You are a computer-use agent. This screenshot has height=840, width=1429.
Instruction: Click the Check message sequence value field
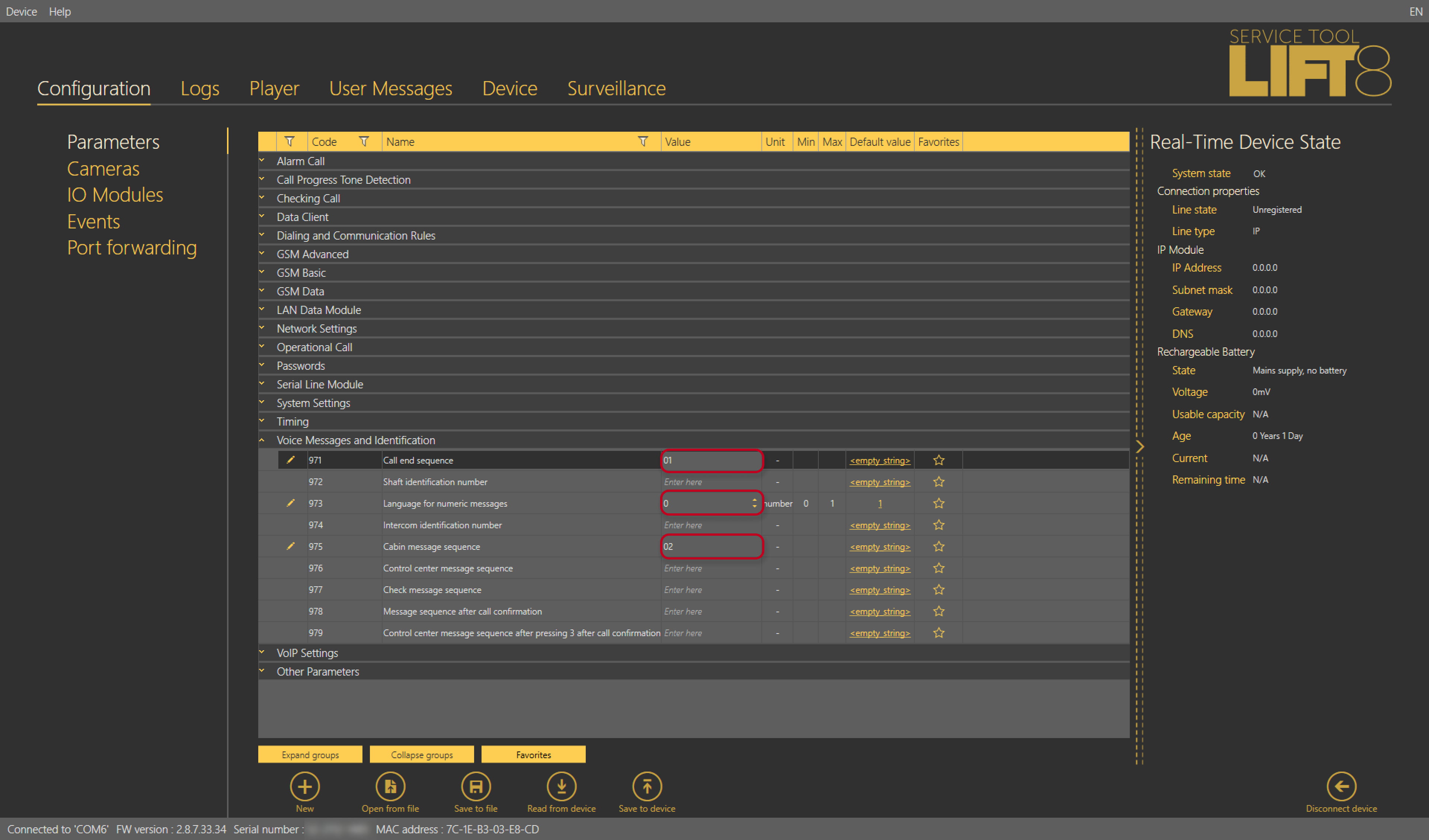(x=712, y=590)
